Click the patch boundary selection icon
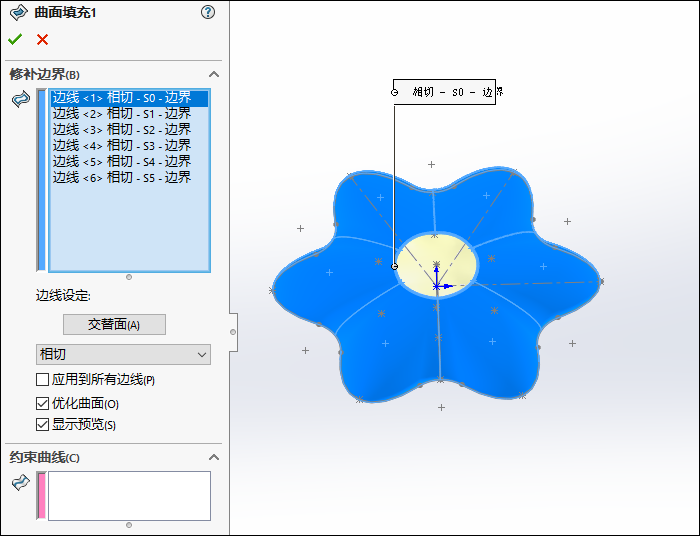 click(21, 99)
